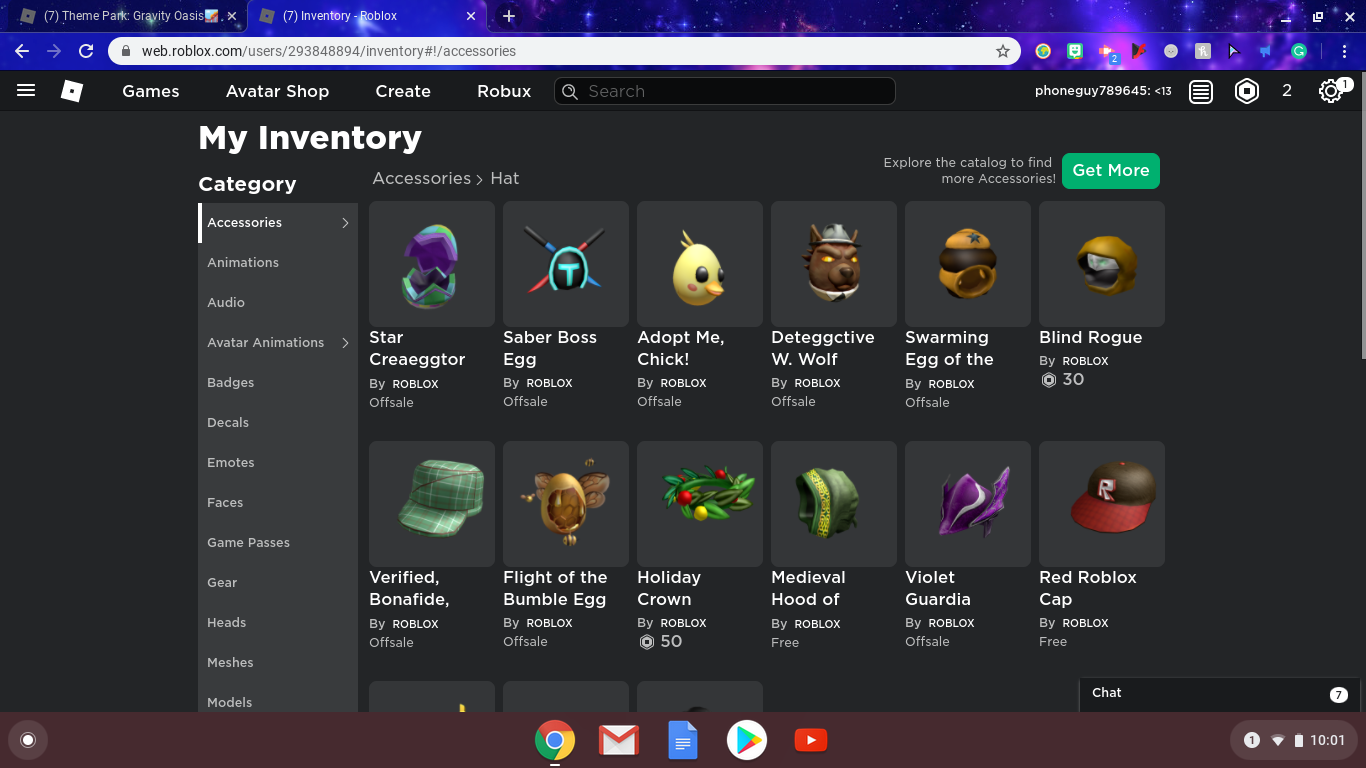Open the Saber Boss Egg thumbnail
The height and width of the screenshot is (768, 1366).
[566, 264]
